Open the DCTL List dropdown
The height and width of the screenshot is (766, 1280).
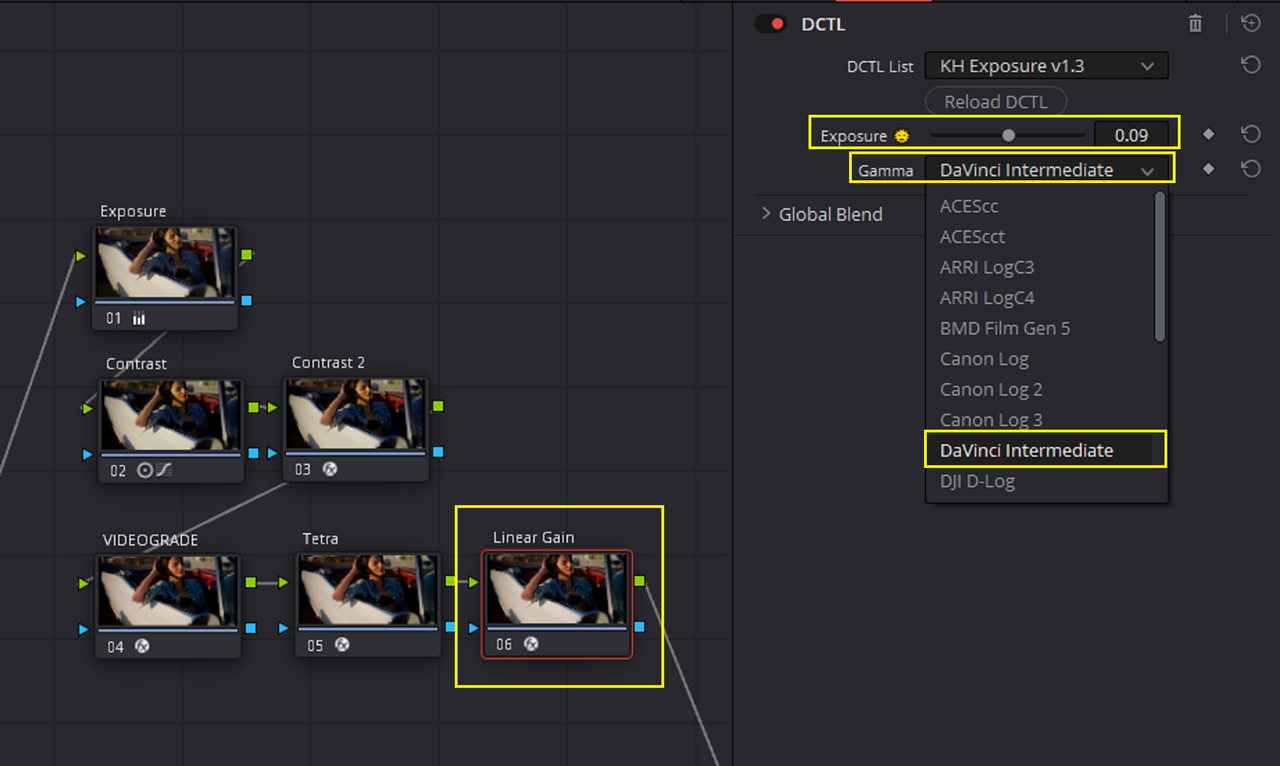[1046, 66]
